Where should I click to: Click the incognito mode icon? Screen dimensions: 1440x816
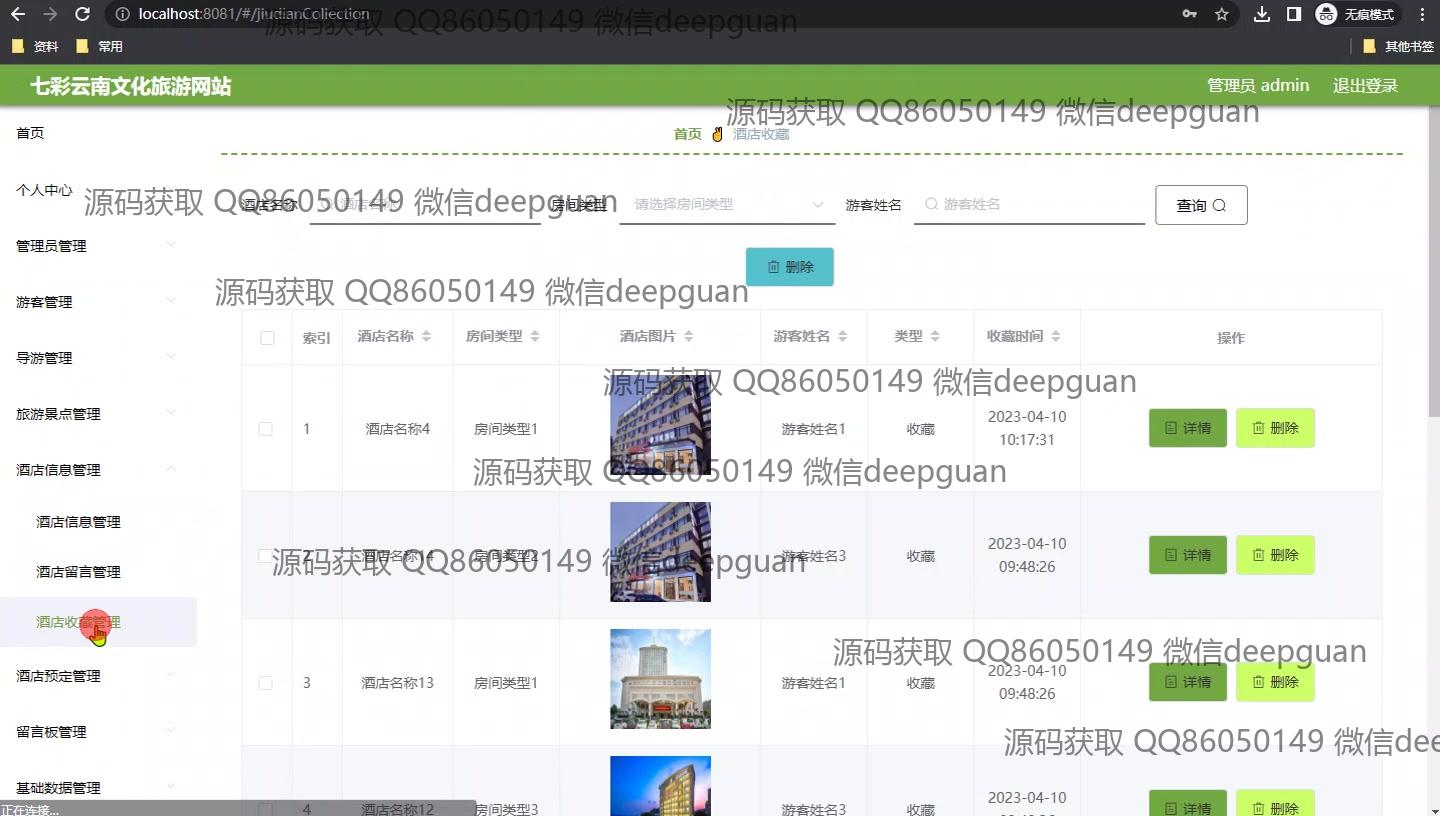pyautogui.click(x=1326, y=14)
